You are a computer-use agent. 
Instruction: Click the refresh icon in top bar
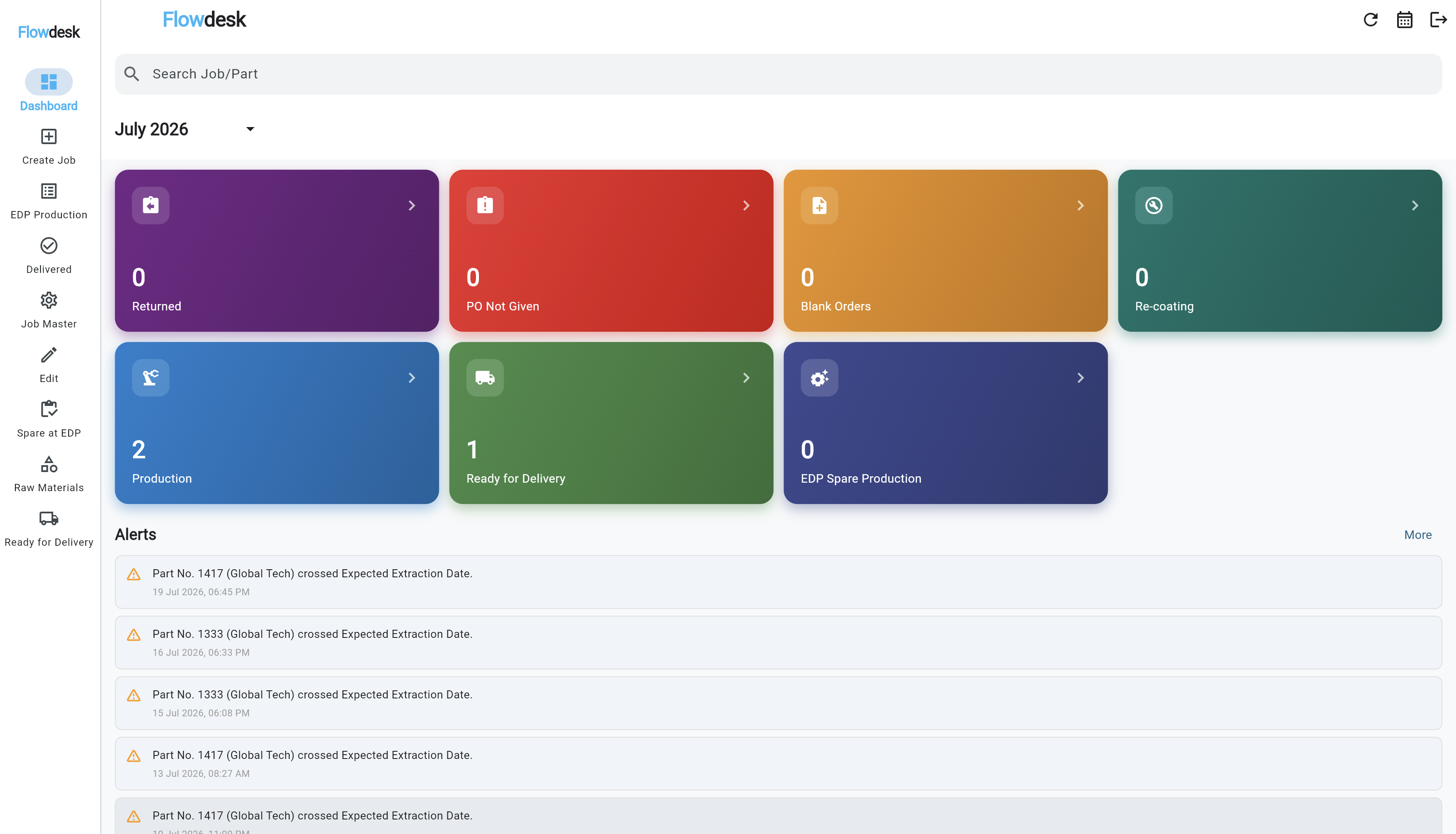1370,20
